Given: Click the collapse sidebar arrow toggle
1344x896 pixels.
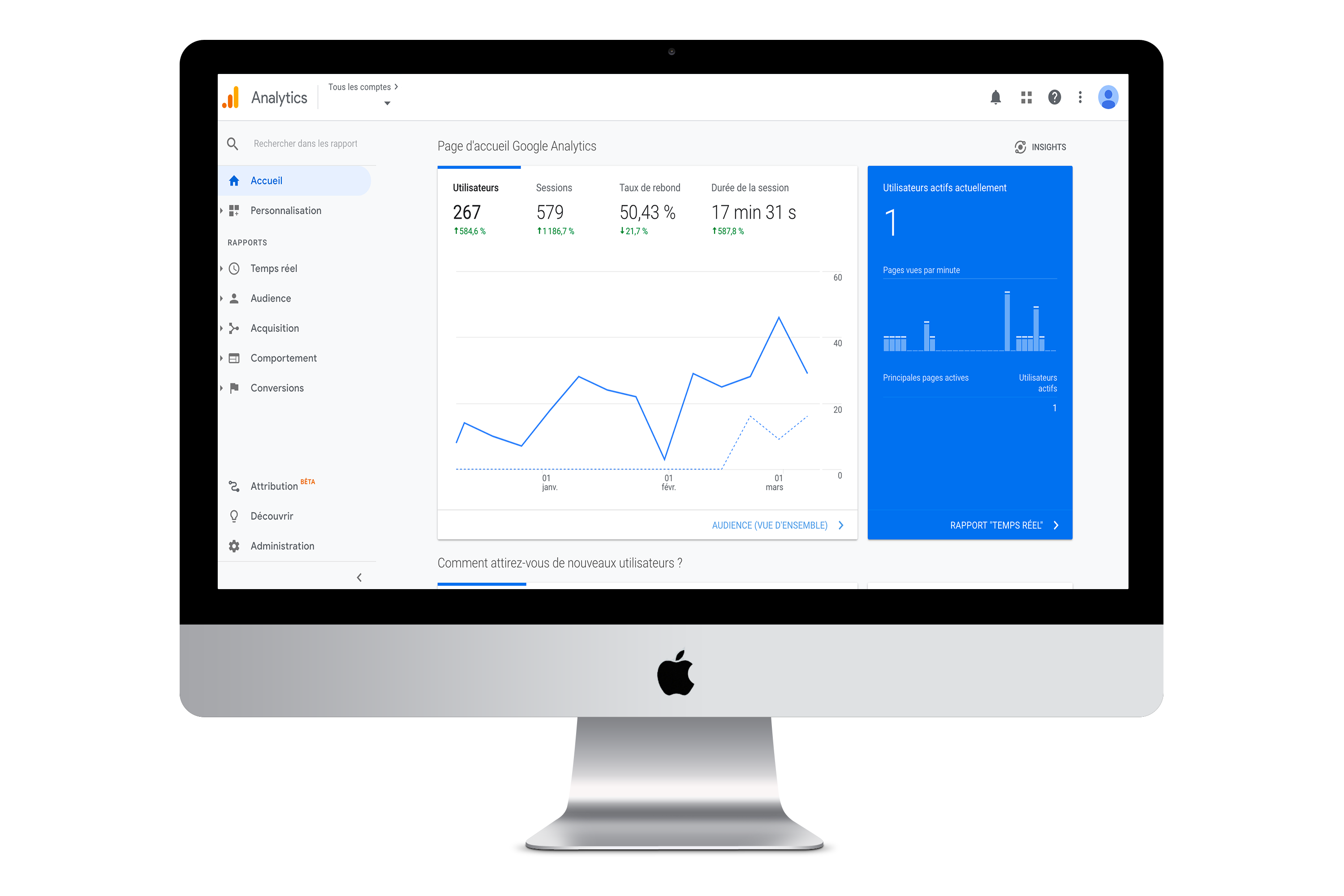Looking at the screenshot, I should [359, 577].
